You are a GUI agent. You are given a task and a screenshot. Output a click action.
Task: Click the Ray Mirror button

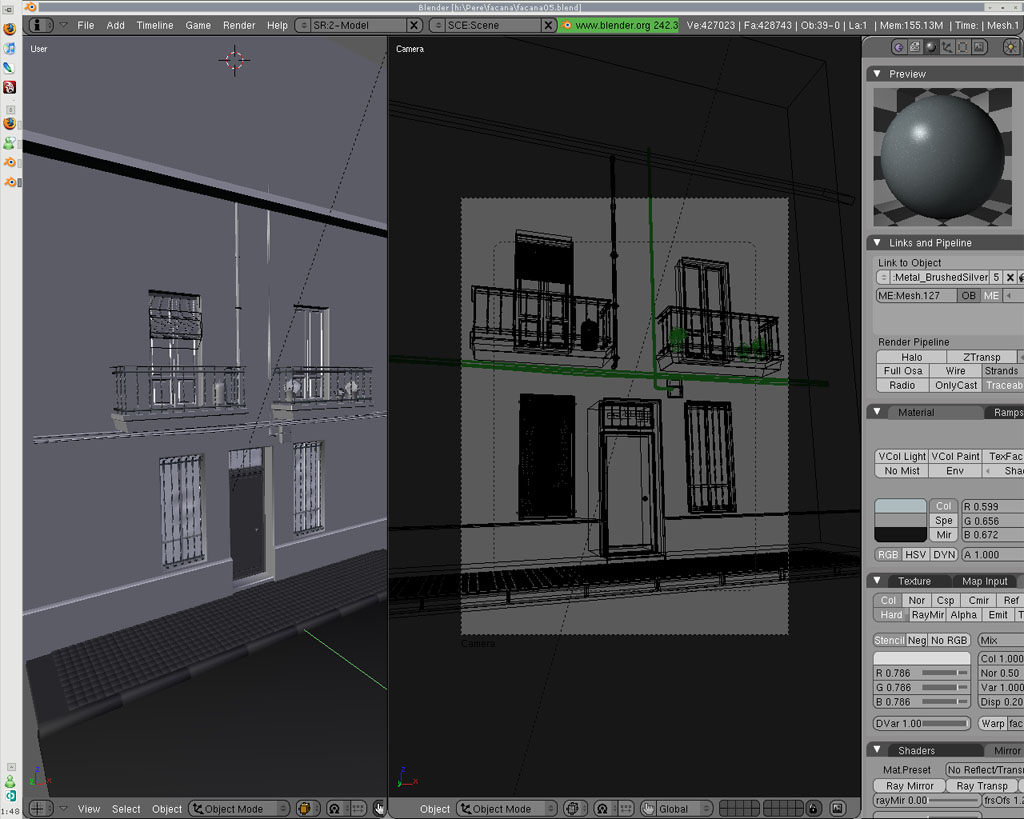point(910,786)
